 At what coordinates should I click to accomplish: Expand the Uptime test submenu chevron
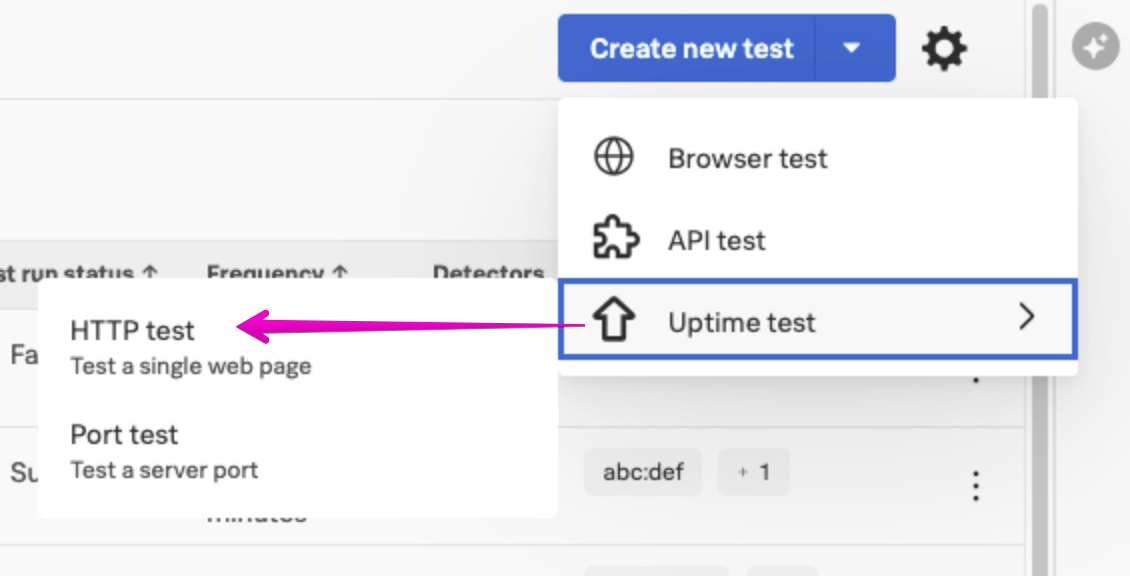1026,319
